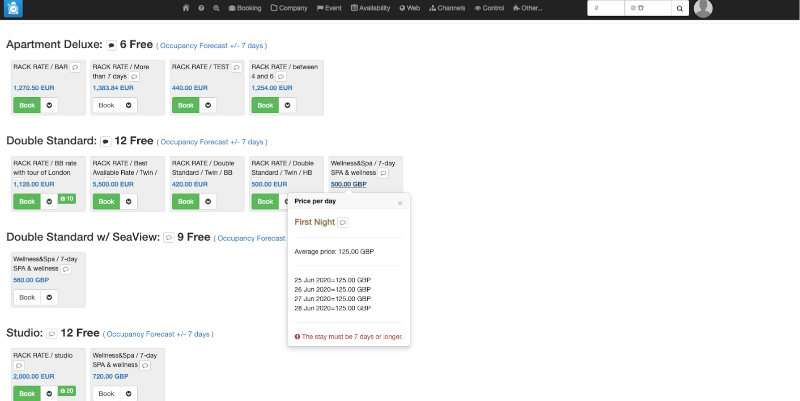Expand dropdown arrow on RACK RATE / studio card
Viewport: 800px width, 401px height.
tap(49, 394)
